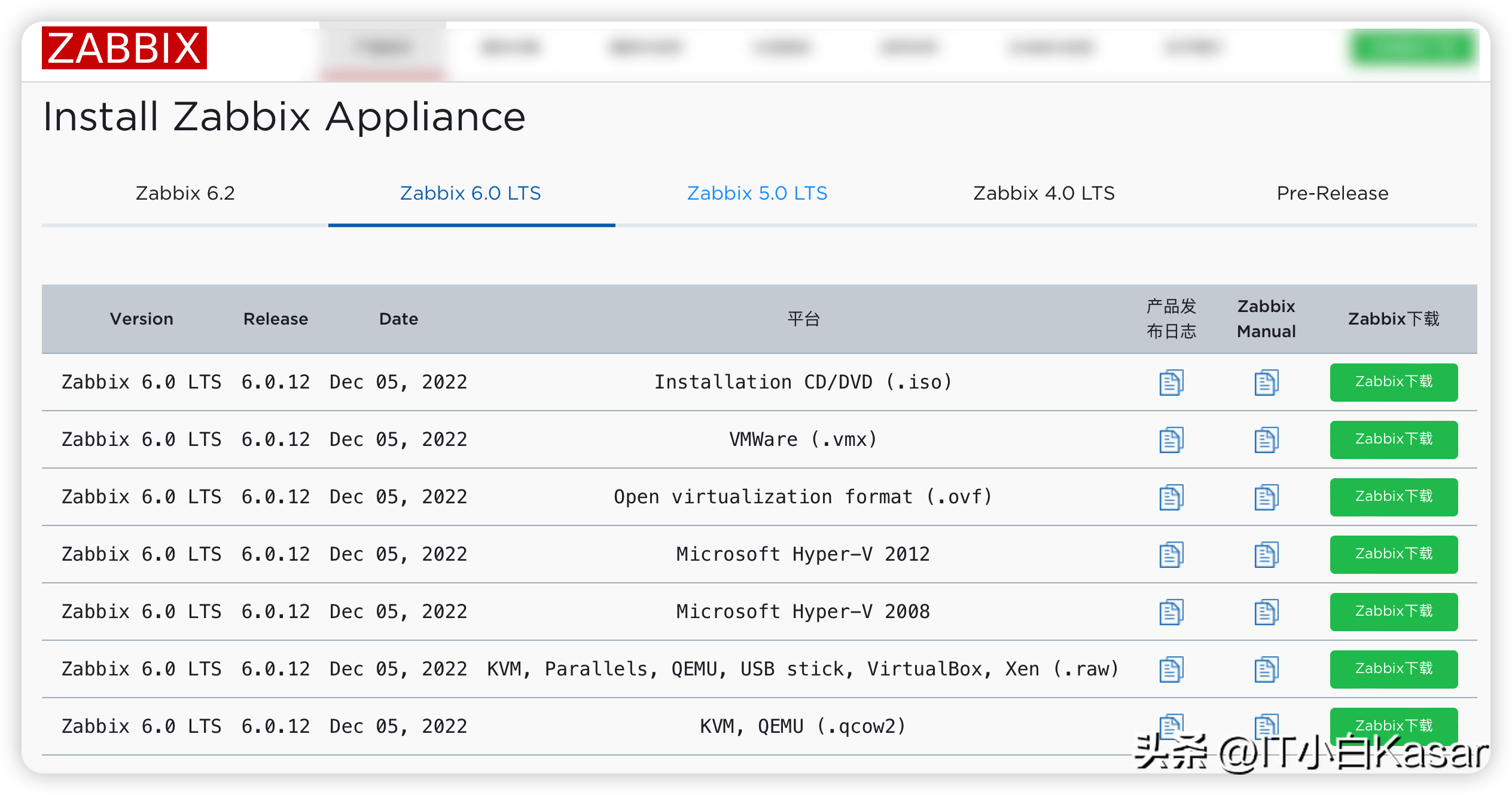Viewport: 1512px width, 795px height.
Task: Click 'Open virtualization format (.ovf)' text
Action: coord(803,497)
